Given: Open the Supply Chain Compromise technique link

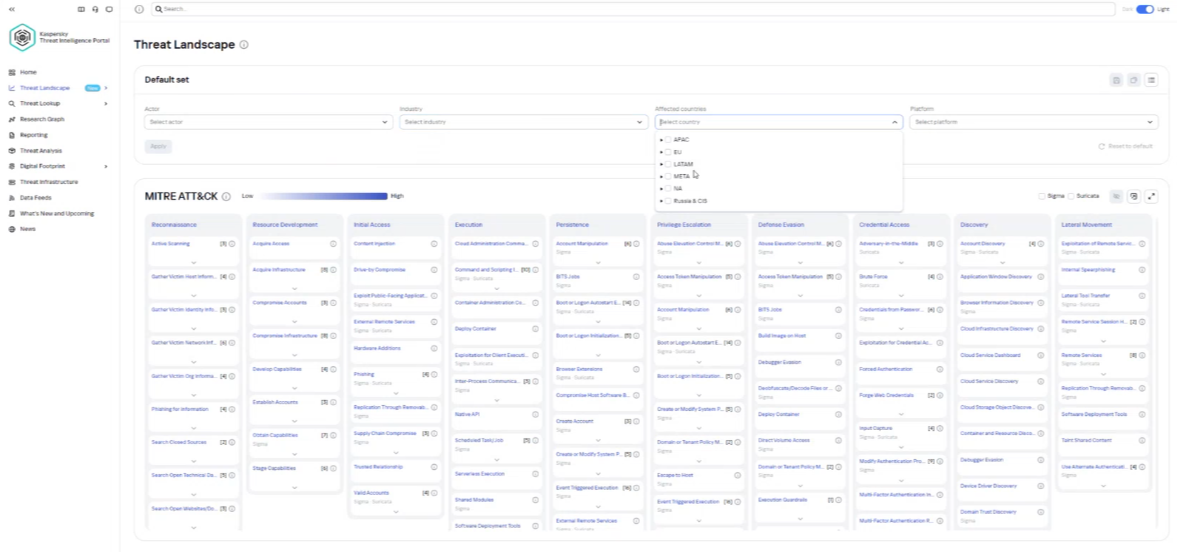Looking at the screenshot, I should 385,433.
